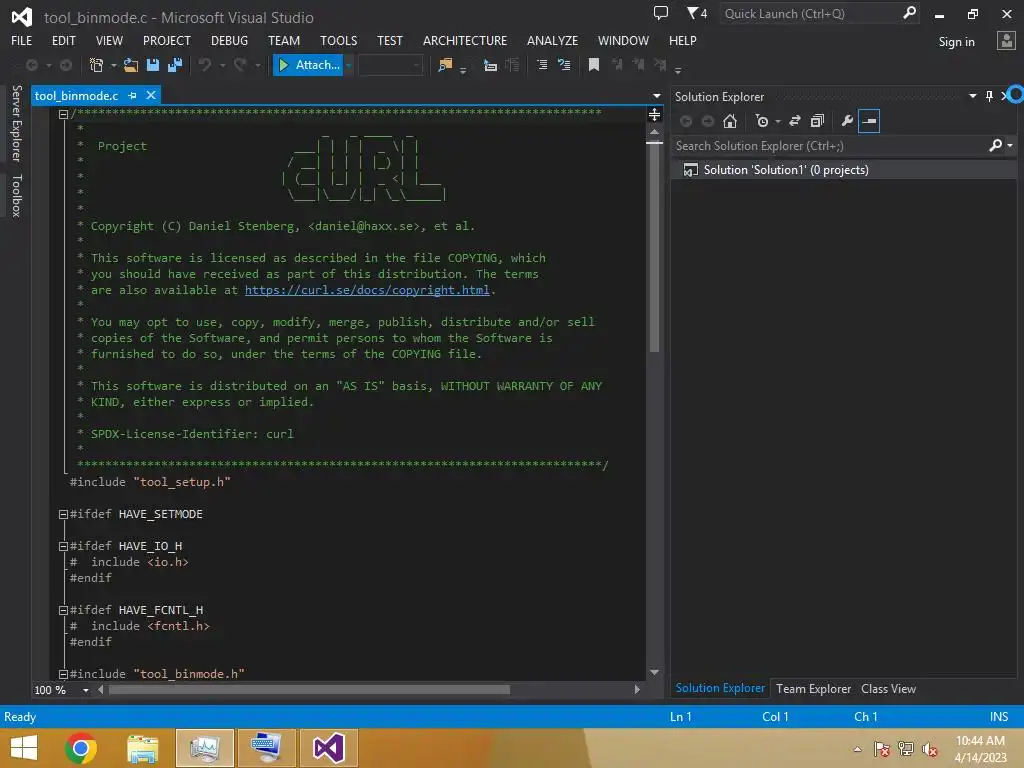This screenshot has width=1024, height=768.
Task: Collapse the #ifdef HAVE_IO_H region
Action: [x=63, y=547]
